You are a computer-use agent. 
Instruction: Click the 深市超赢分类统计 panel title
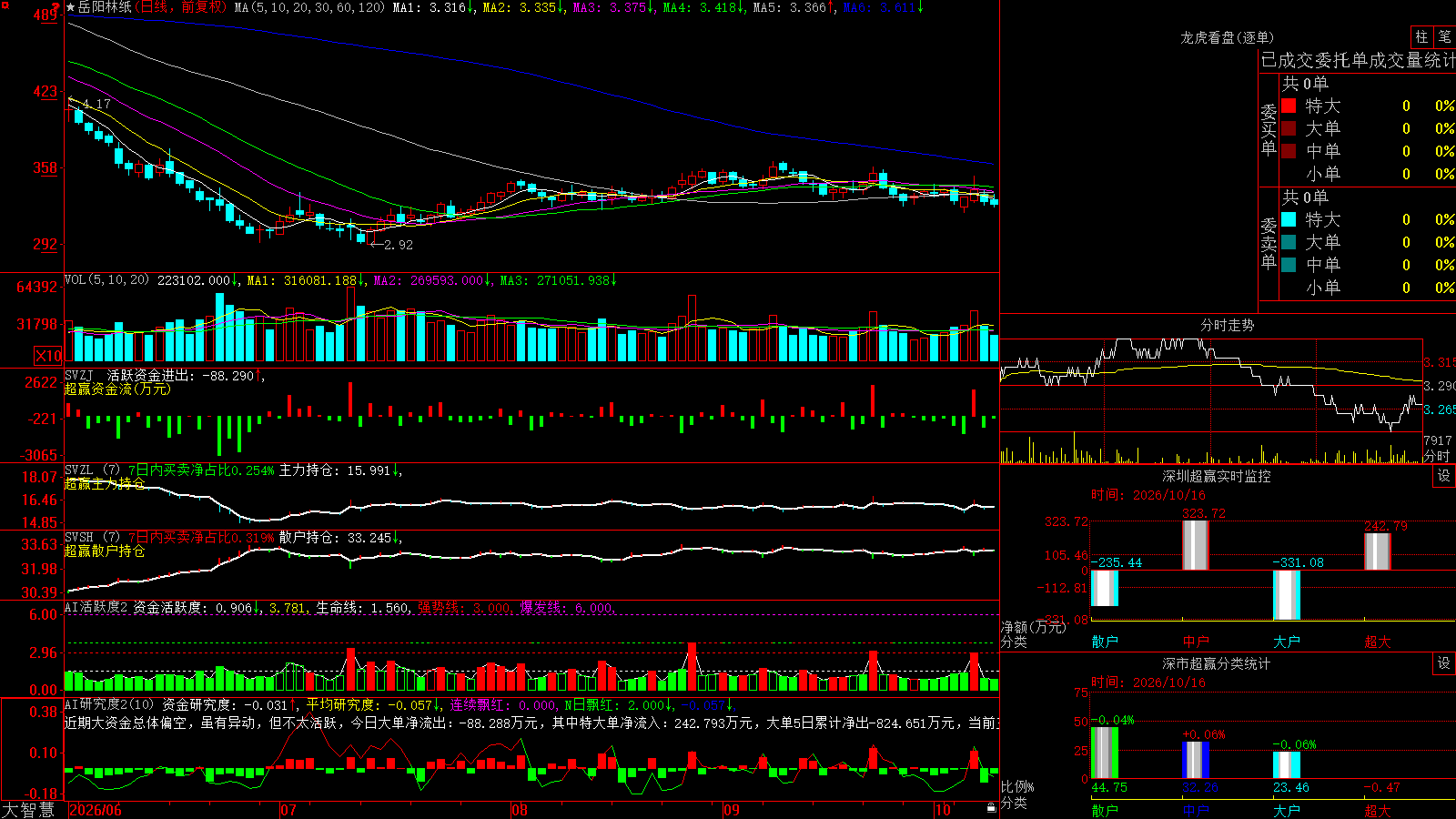point(1217,663)
